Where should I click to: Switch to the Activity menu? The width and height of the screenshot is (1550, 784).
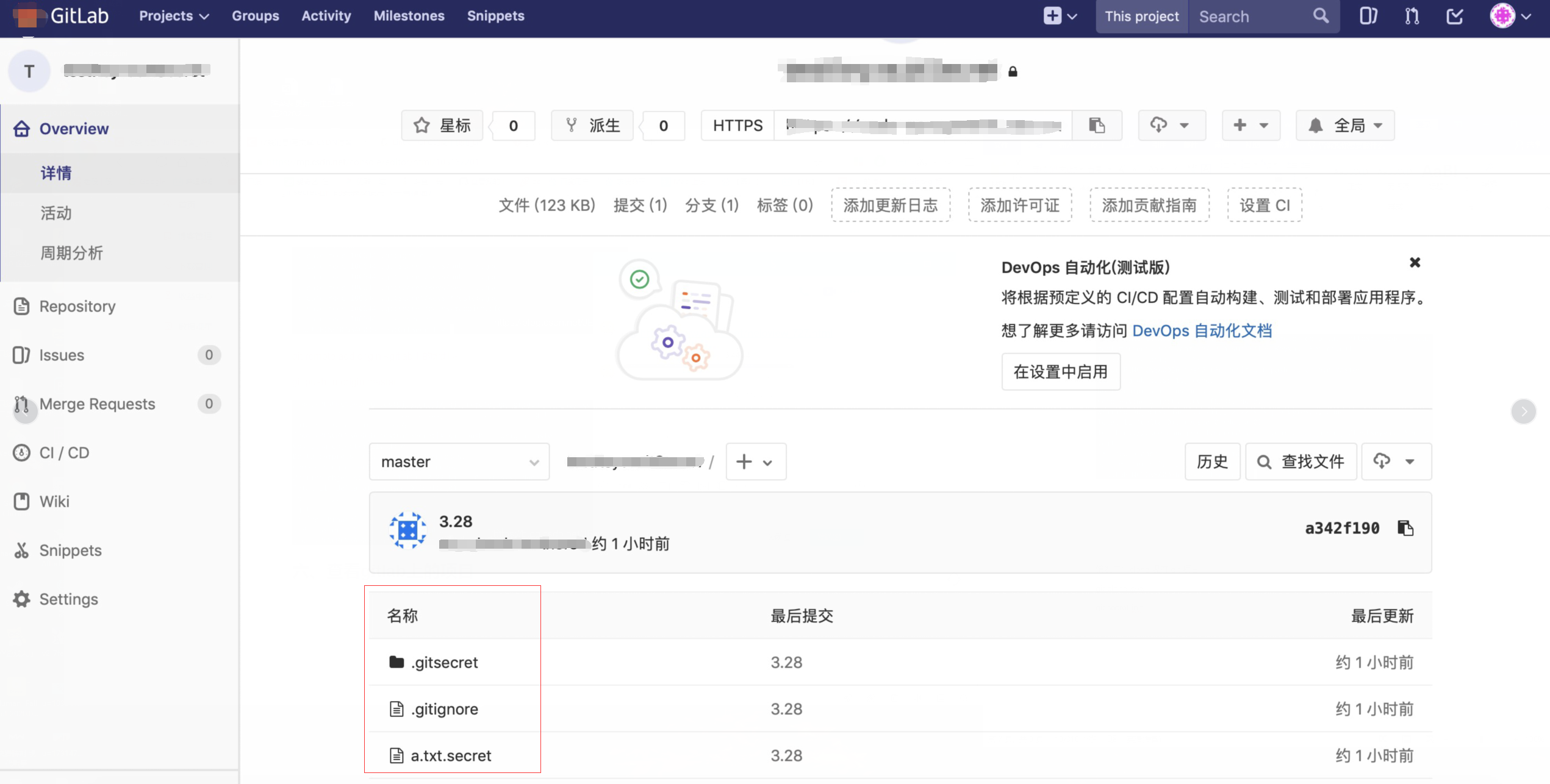(326, 16)
